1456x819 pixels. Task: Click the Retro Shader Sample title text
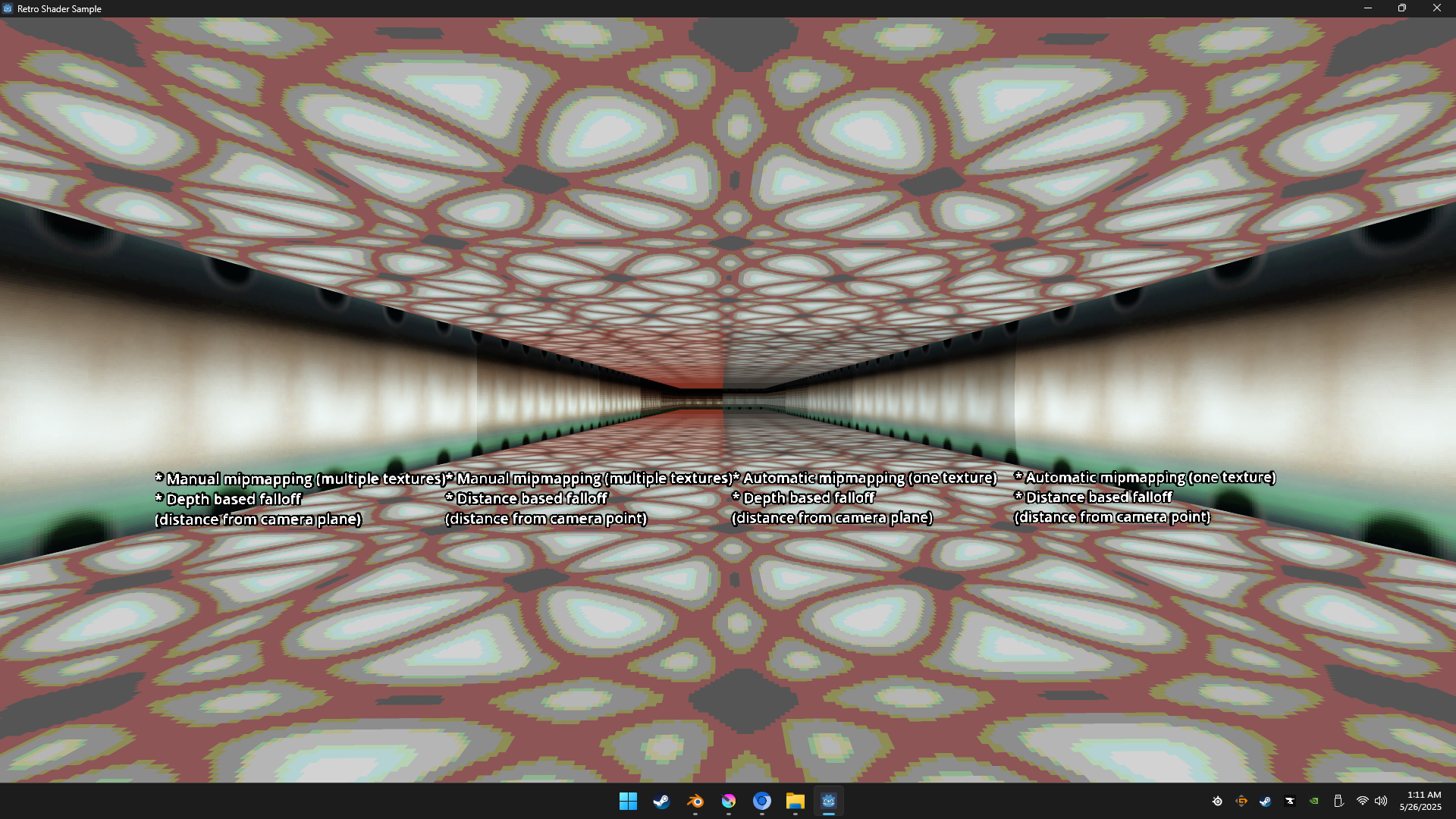[59, 9]
